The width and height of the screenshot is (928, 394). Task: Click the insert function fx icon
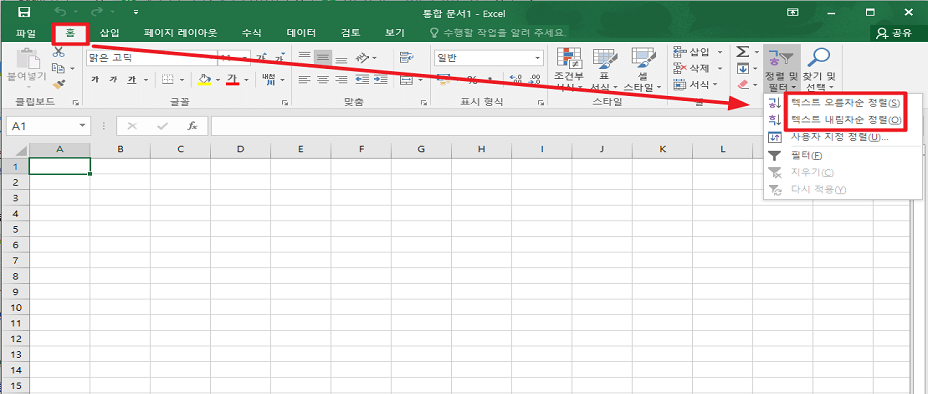[192, 126]
